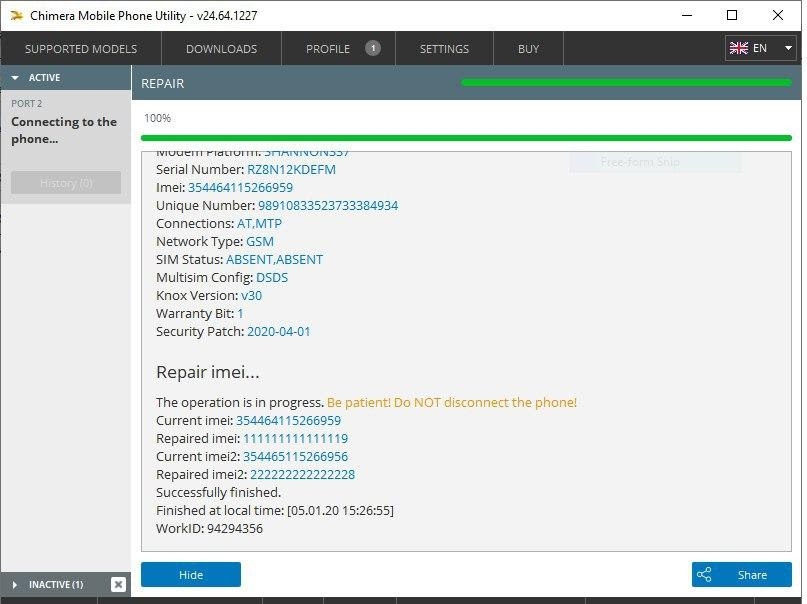This screenshot has height=604, width=807.
Task: Click unique number 98910833523733384934
Action: tap(328, 206)
